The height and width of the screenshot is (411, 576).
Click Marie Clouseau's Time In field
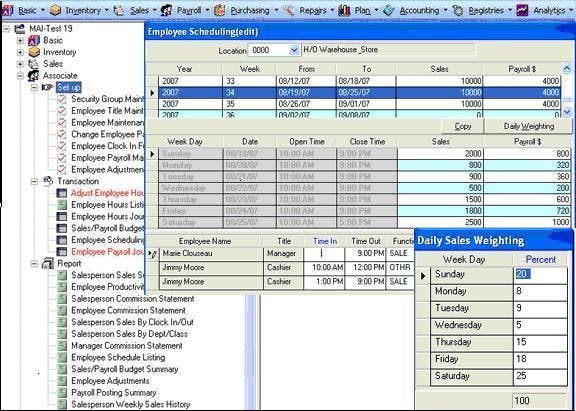click(x=324, y=253)
